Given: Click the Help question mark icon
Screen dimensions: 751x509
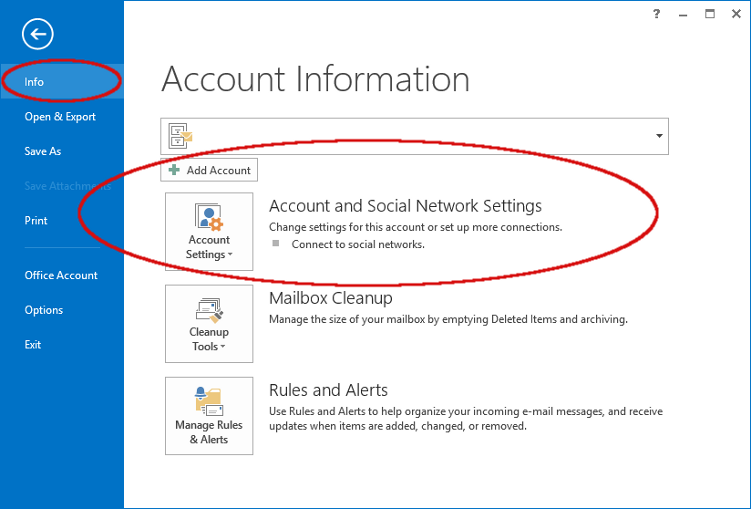Looking at the screenshot, I should [x=656, y=14].
